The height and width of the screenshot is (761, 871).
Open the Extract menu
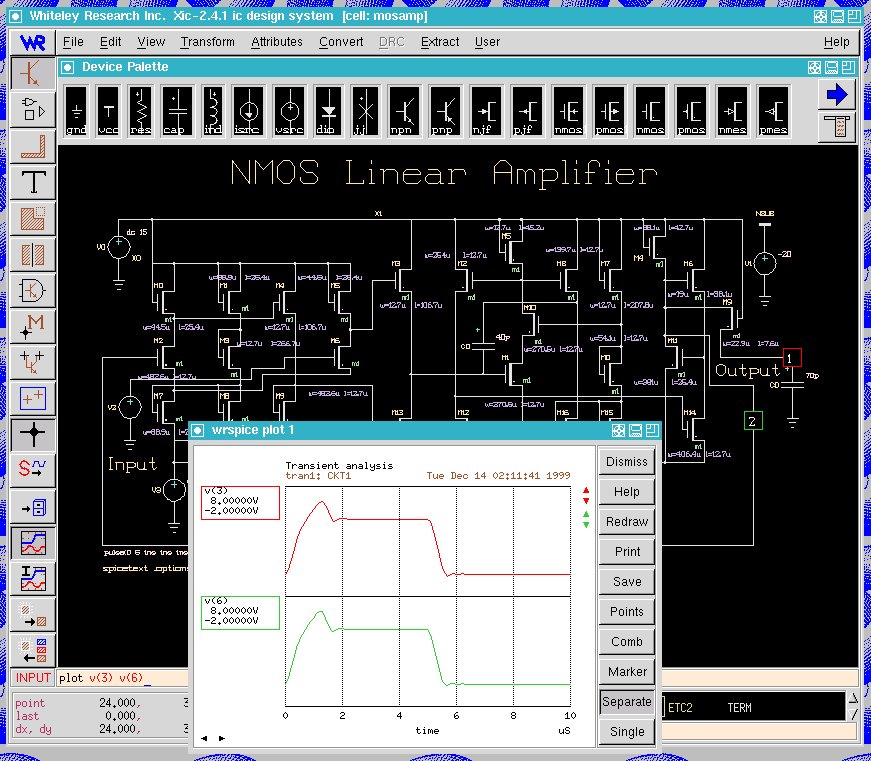[x=440, y=42]
